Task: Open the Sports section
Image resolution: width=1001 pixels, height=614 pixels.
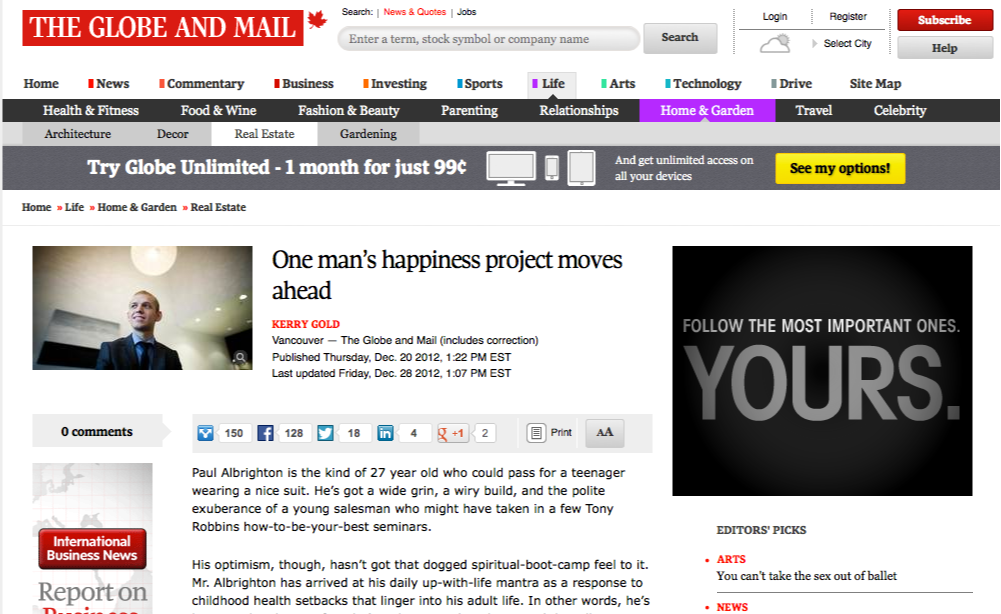Action: click(480, 84)
